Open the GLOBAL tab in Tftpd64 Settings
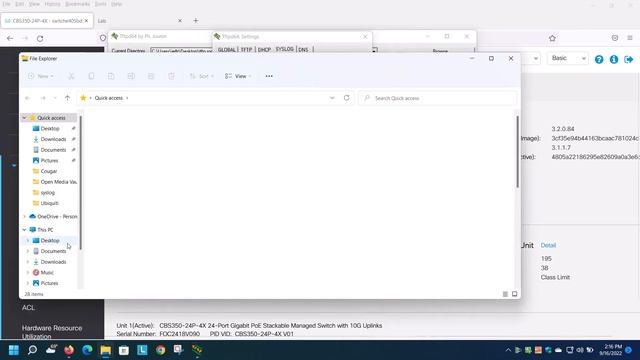Screen dimensions: 640x360 (x=227, y=49)
